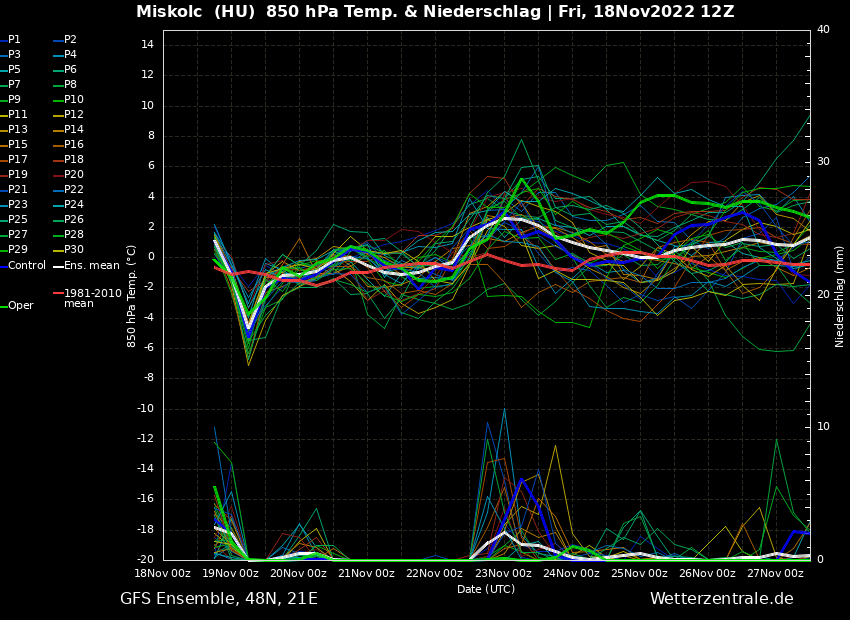Click the Niederschlag (mm) axis label

click(840, 295)
